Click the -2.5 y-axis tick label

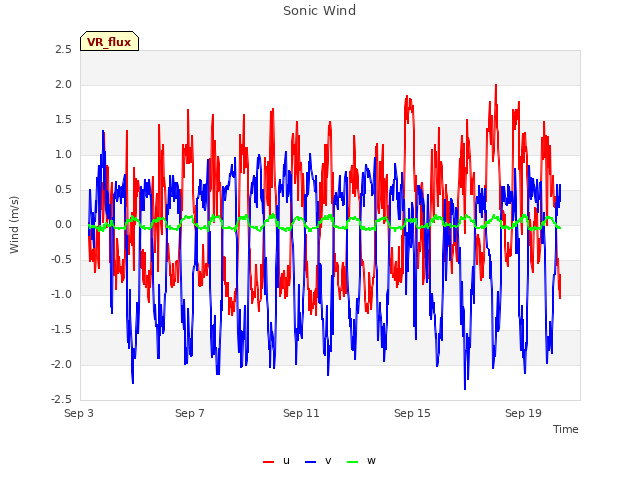pyautogui.click(x=62, y=400)
